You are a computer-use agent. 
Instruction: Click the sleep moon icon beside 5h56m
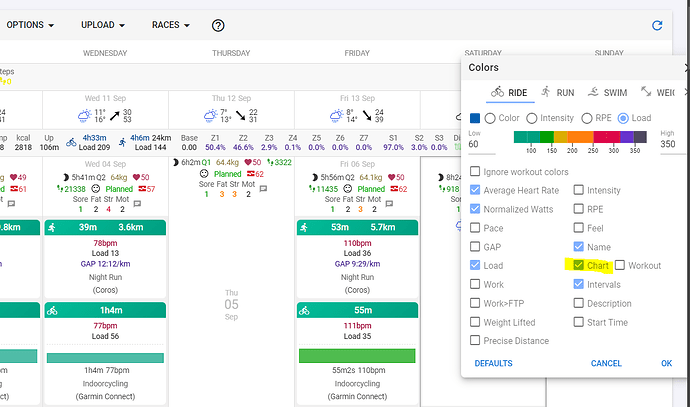click(x=315, y=177)
